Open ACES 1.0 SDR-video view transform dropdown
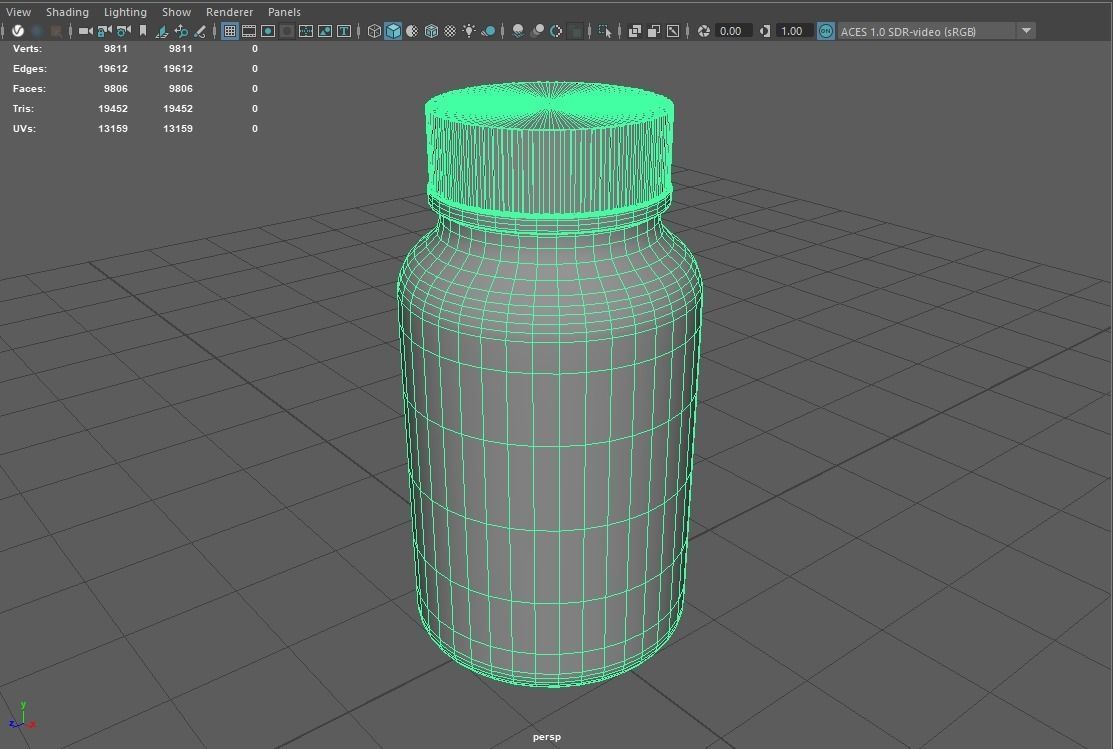The height and width of the screenshot is (749, 1113). point(936,31)
